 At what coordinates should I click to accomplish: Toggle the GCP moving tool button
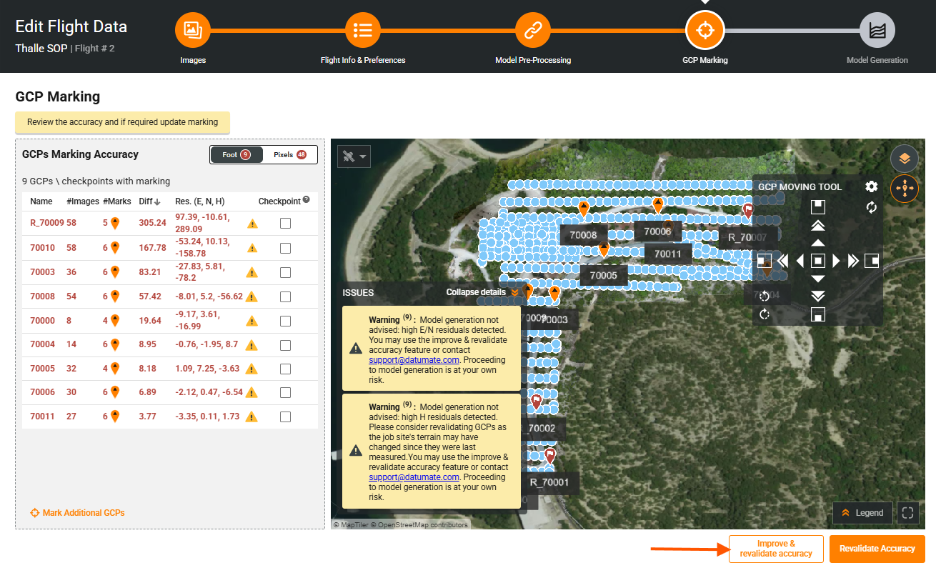(x=904, y=188)
